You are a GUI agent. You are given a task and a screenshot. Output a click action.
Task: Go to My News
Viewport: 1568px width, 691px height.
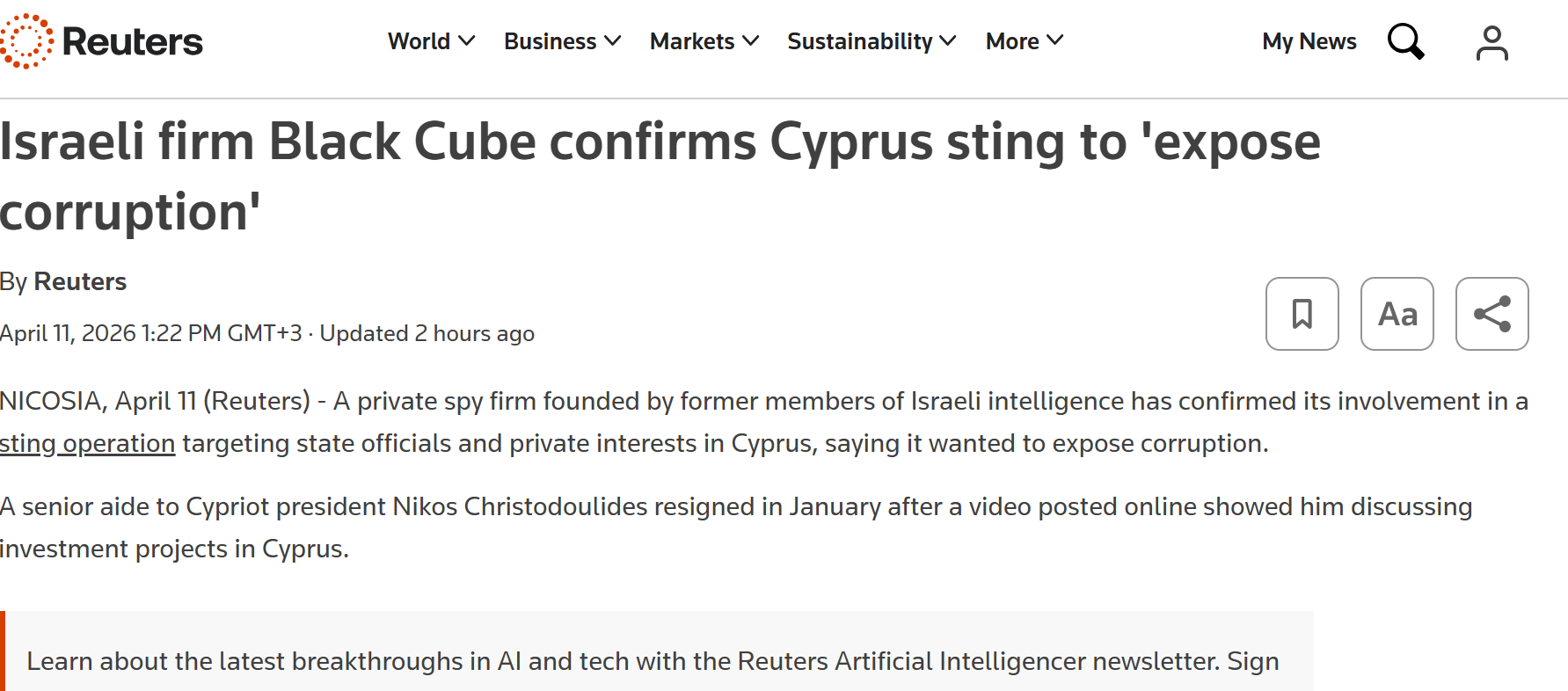(x=1309, y=41)
